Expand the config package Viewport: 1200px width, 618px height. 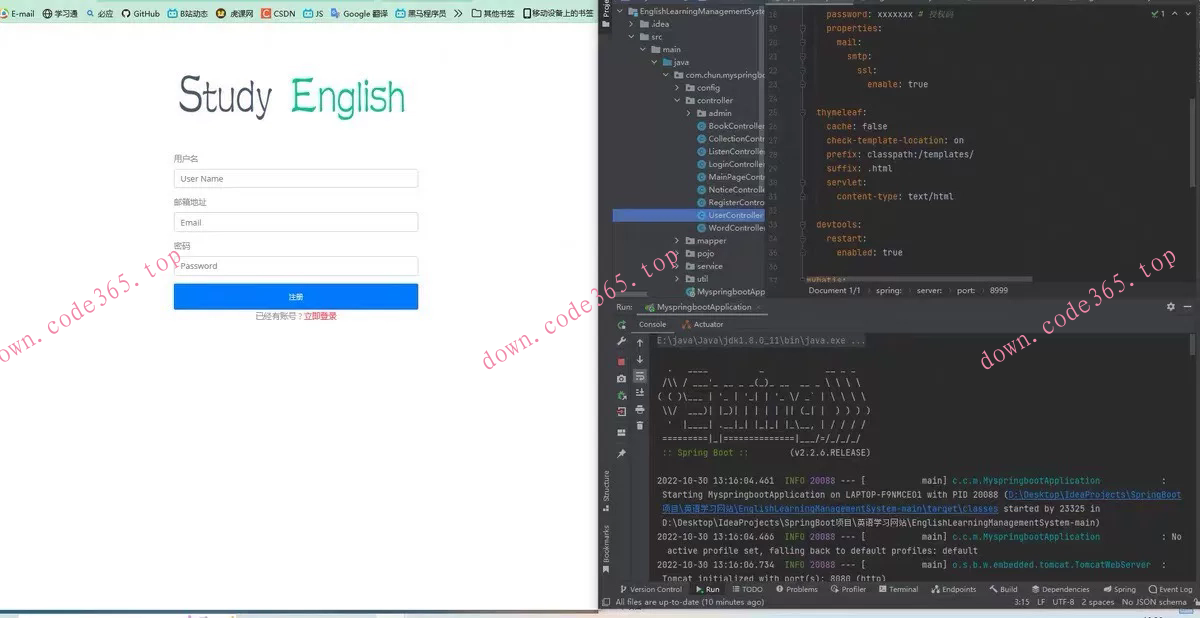pos(677,88)
